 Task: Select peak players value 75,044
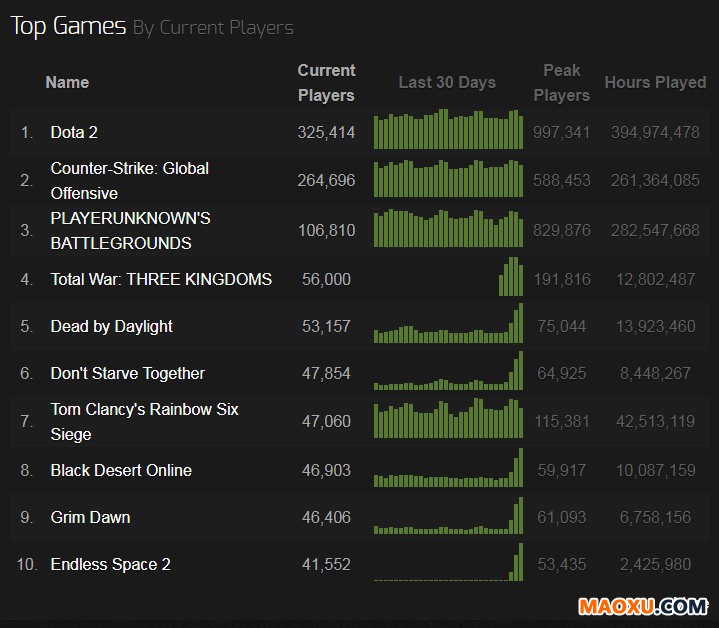[561, 326]
